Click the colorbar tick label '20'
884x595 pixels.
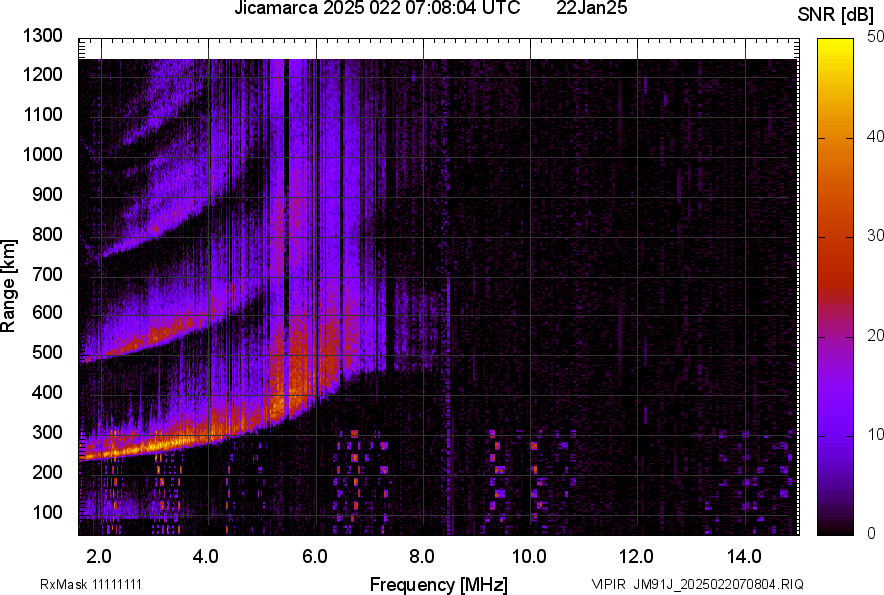coord(875,336)
